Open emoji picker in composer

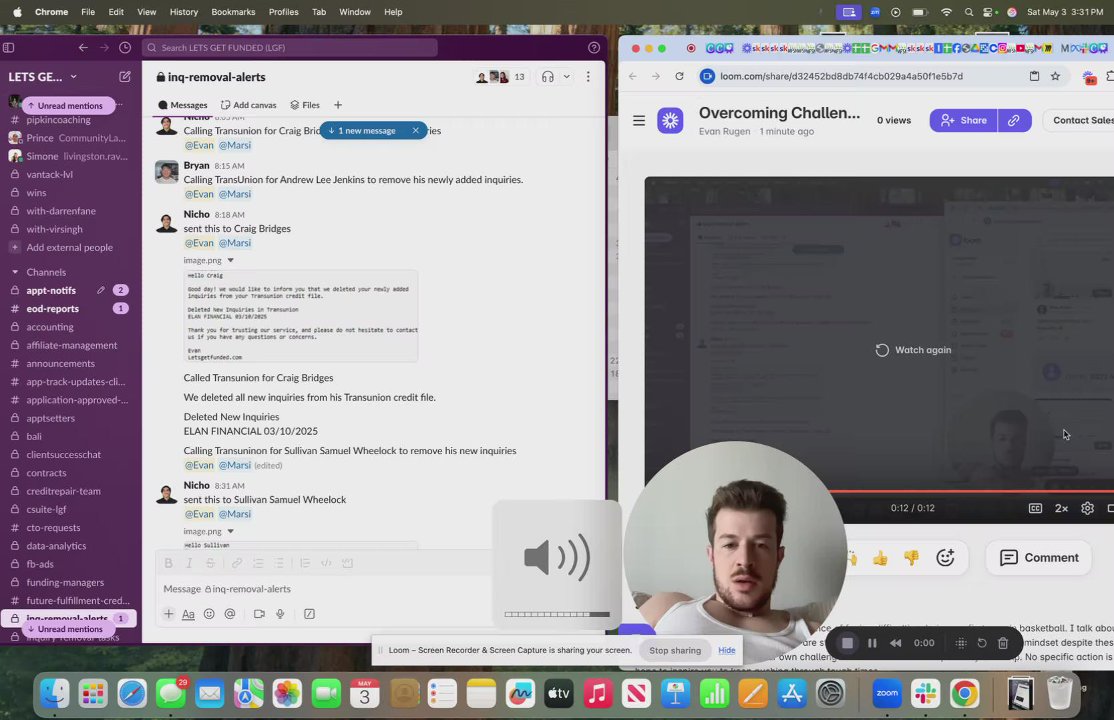coord(209,614)
